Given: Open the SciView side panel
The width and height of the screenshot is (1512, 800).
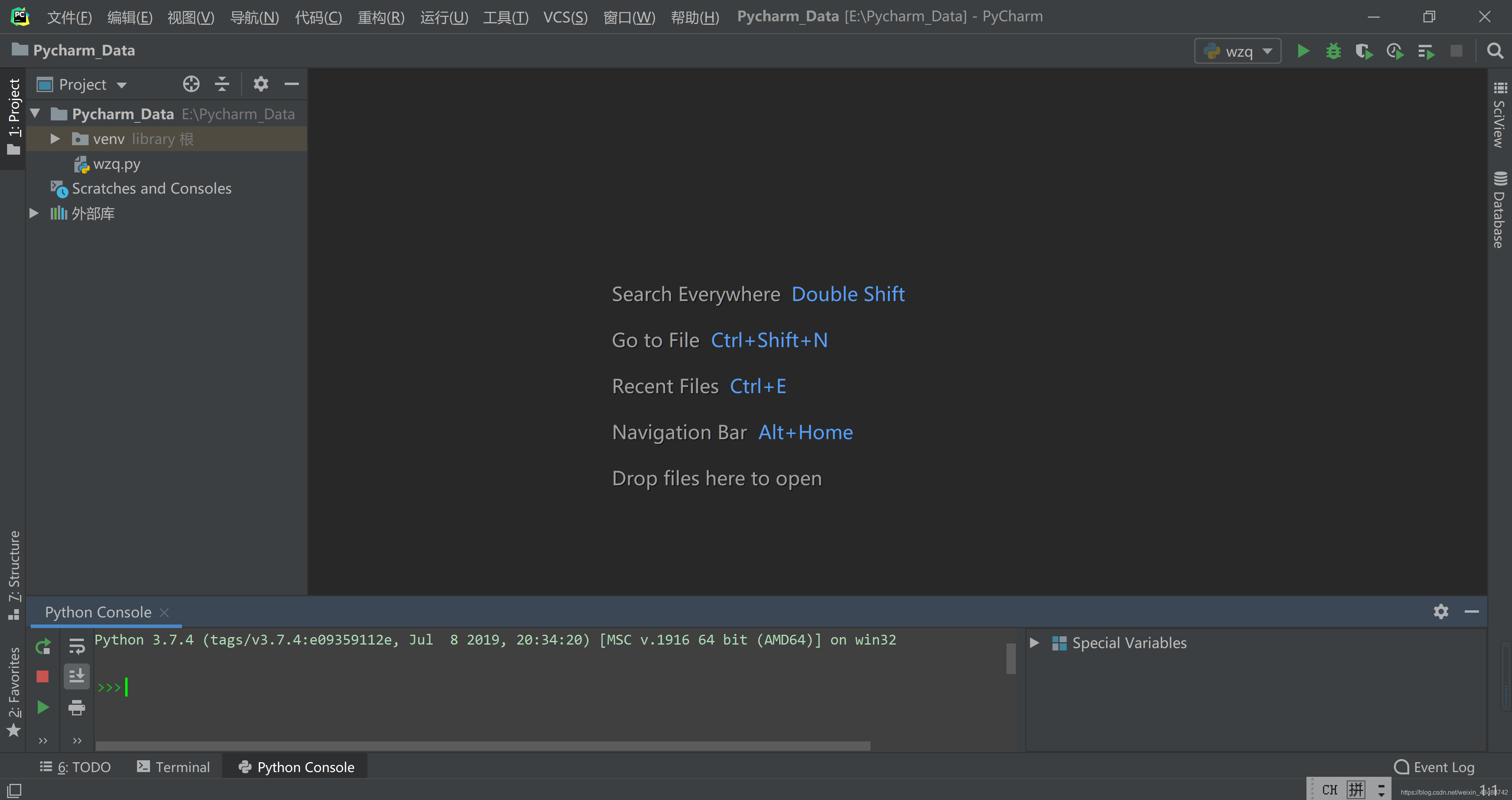Looking at the screenshot, I should (1500, 115).
